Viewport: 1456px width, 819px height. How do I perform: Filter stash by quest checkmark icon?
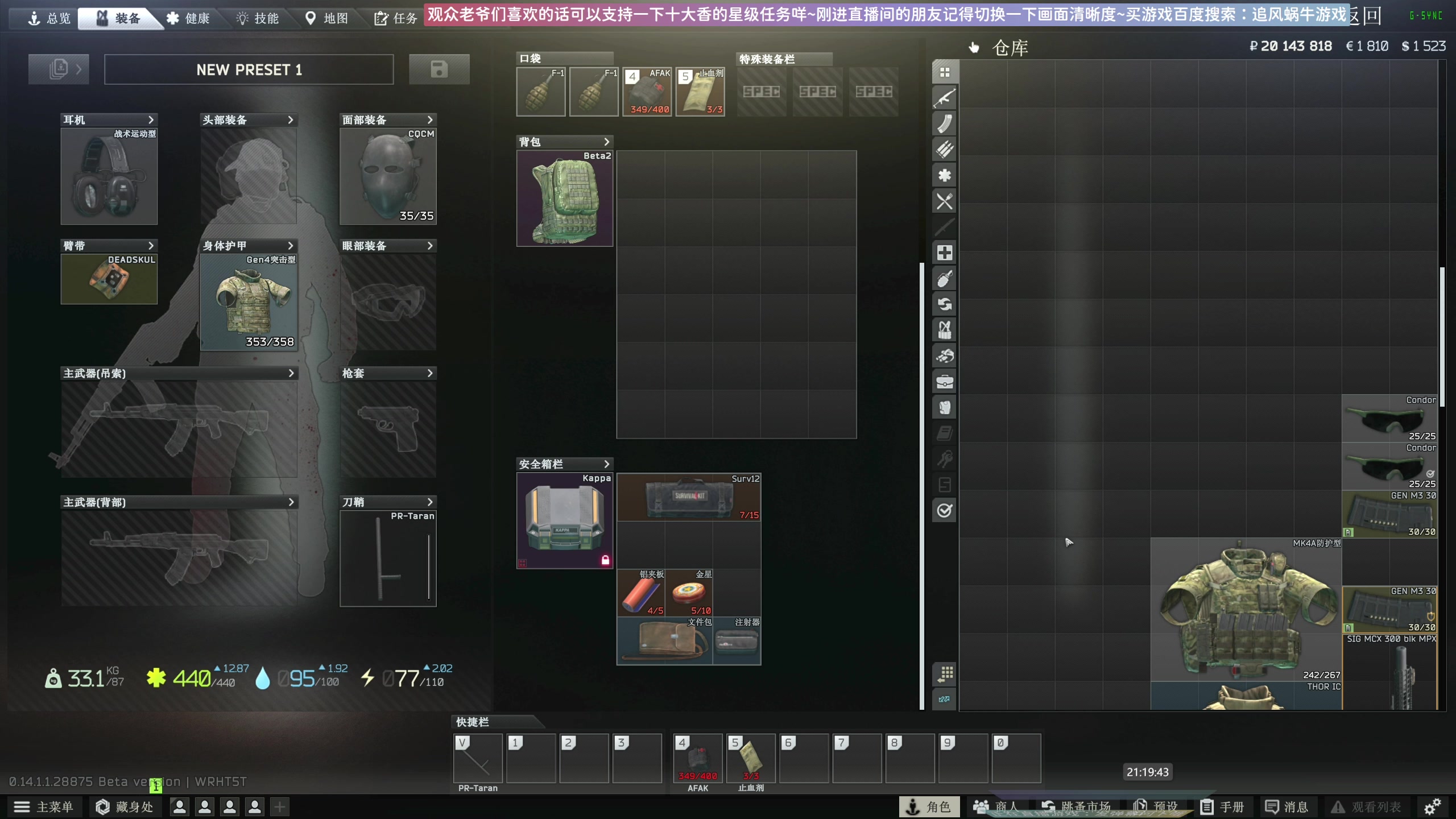(x=945, y=510)
